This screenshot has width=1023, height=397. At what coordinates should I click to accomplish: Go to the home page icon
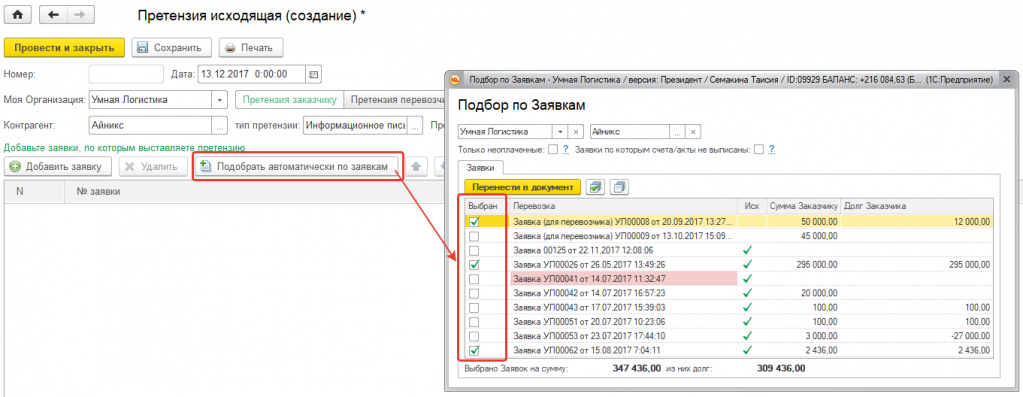pyautogui.click(x=18, y=14)
